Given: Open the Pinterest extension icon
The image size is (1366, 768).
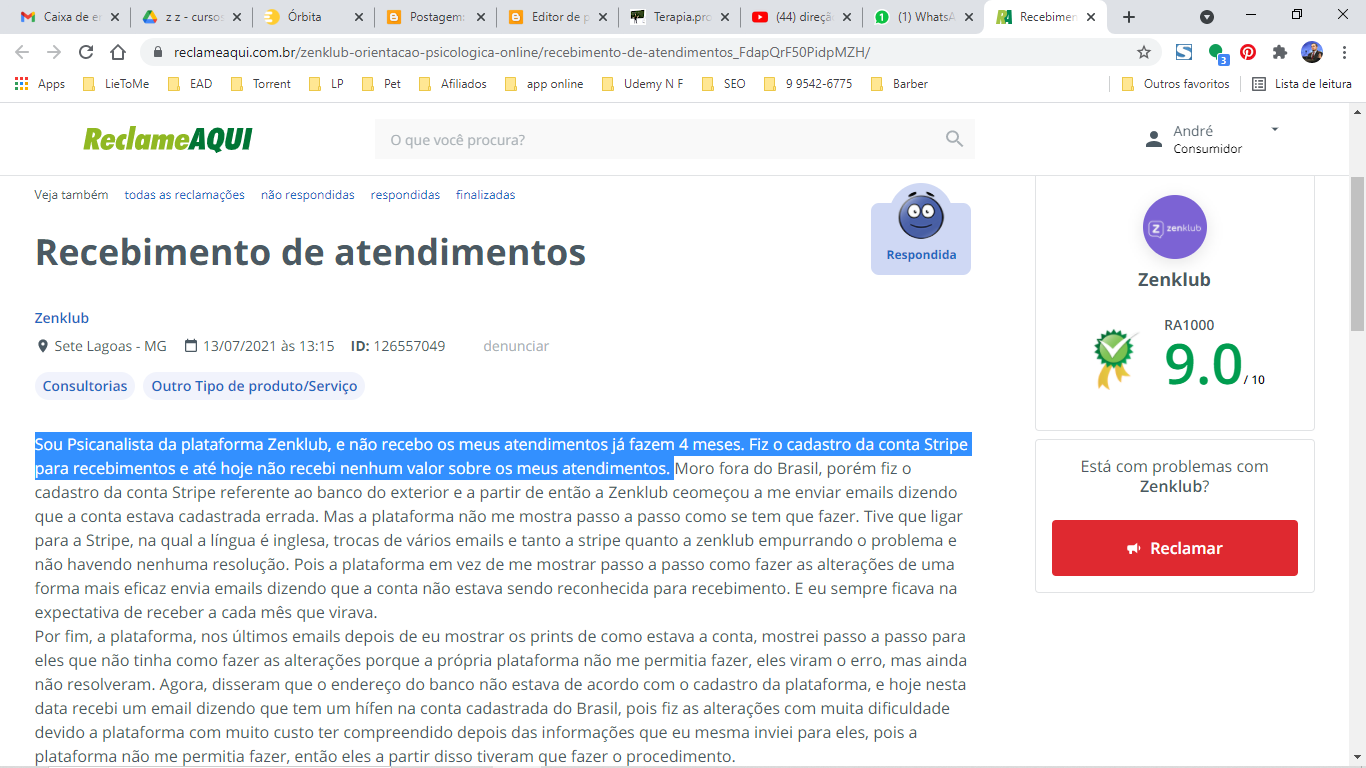Looking at the screenshot, I should point(1248,52).
